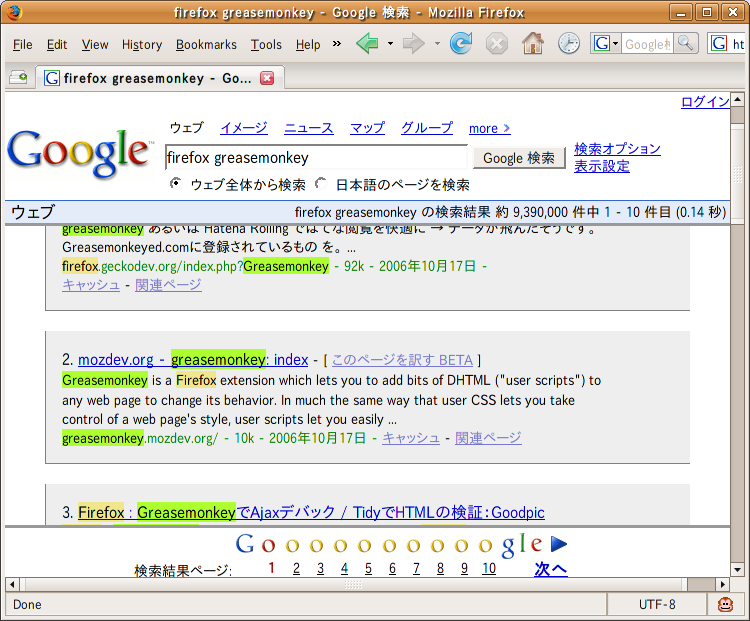Open the マップ link
The width and height of the screenshot is (750, 621).
(367, 128)
